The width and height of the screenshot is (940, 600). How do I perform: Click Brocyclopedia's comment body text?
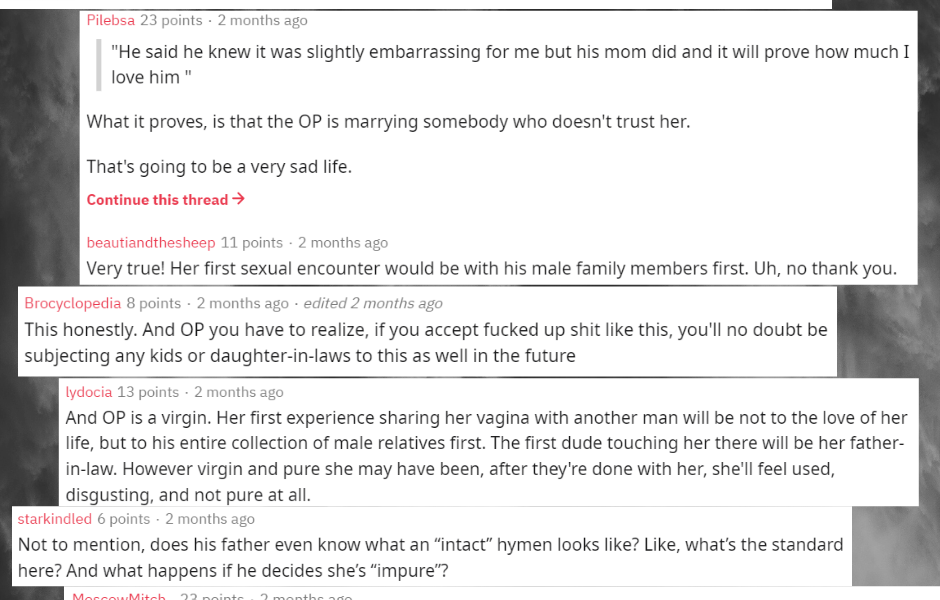coord(426,342)
